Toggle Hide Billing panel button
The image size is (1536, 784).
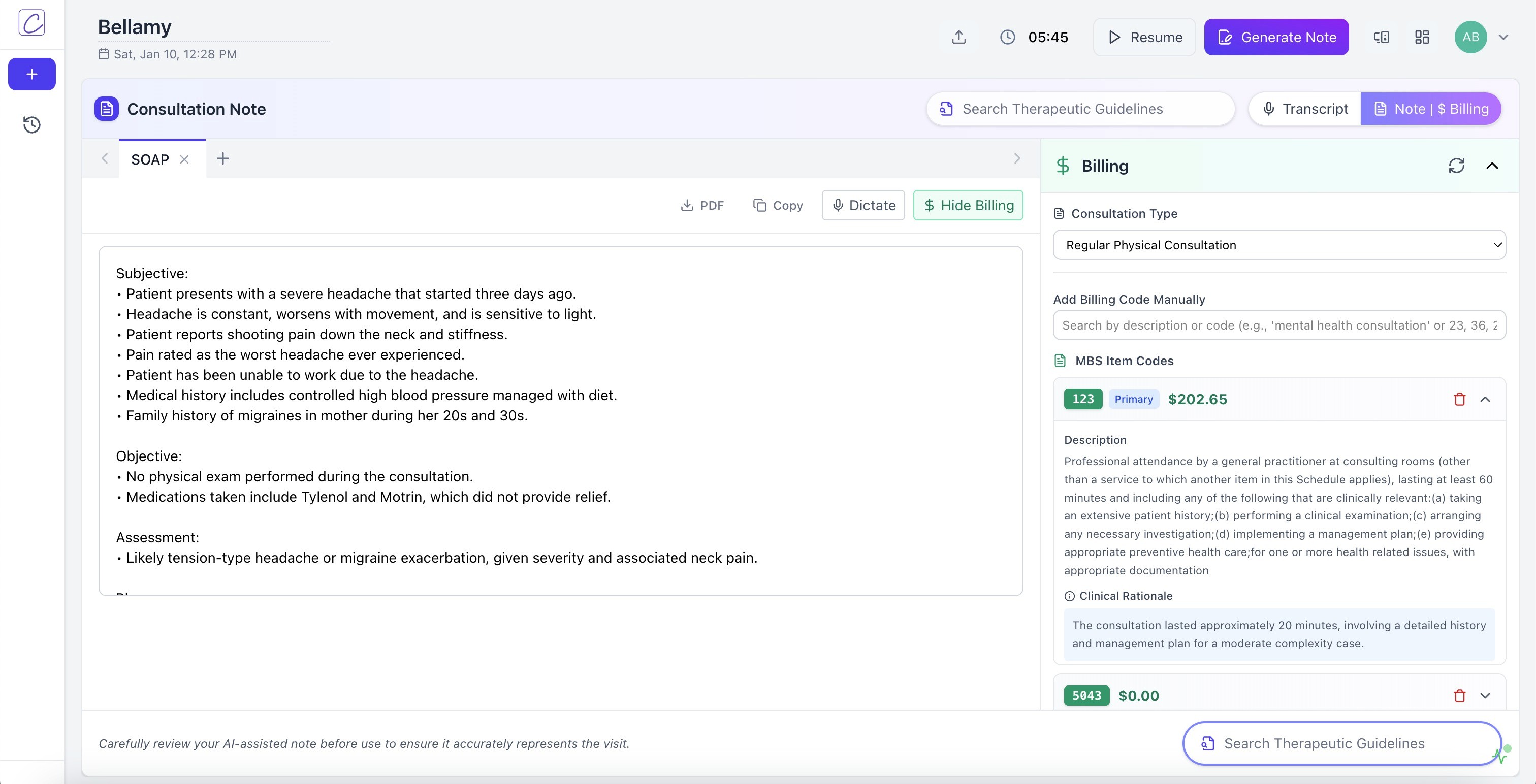coord(968,205)
